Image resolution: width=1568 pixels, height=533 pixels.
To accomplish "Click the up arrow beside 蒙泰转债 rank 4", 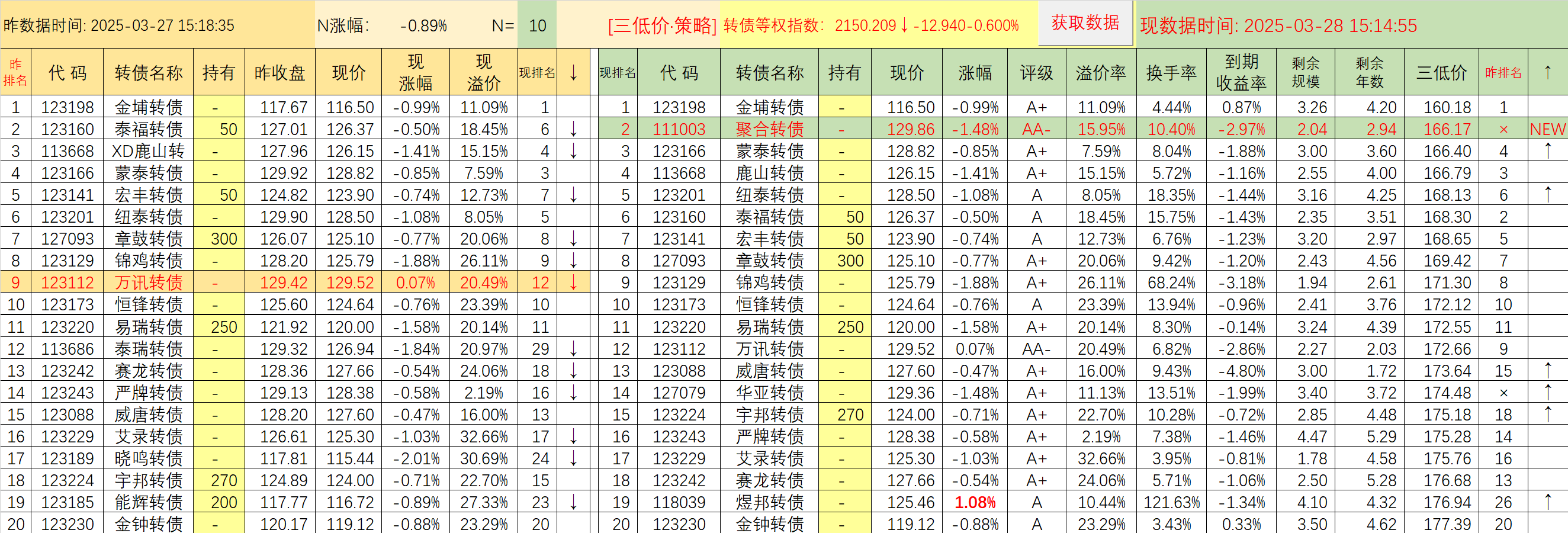I will coord(1547,151).
